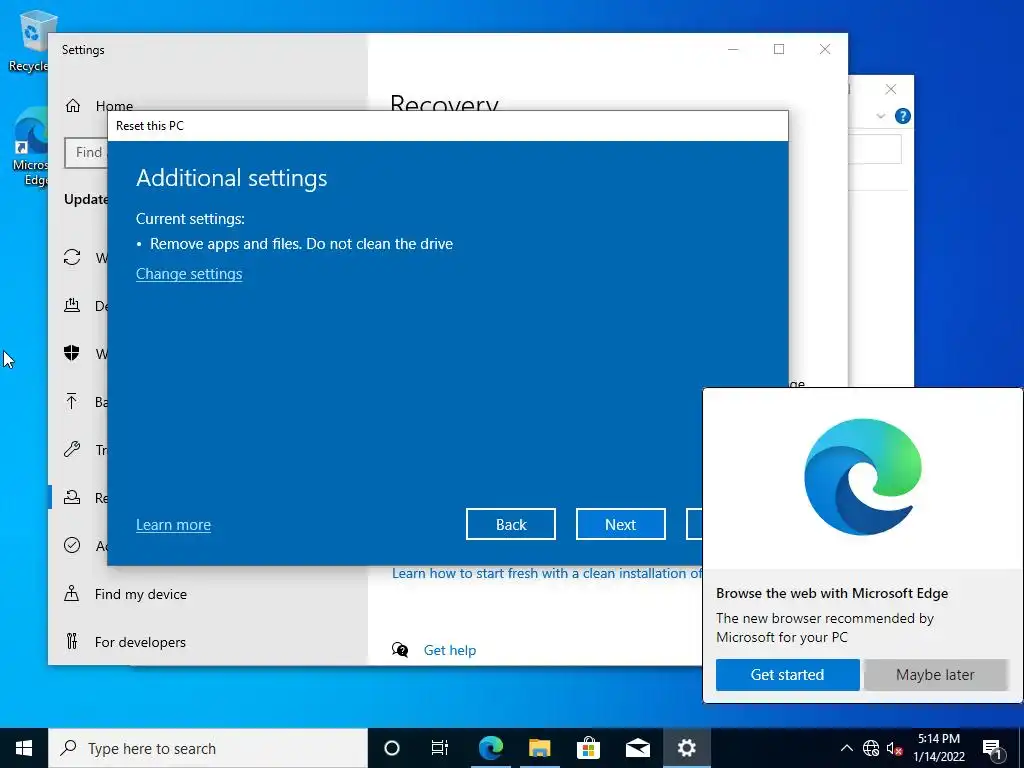Select Home in Settings sidebar

click(114, 105)
